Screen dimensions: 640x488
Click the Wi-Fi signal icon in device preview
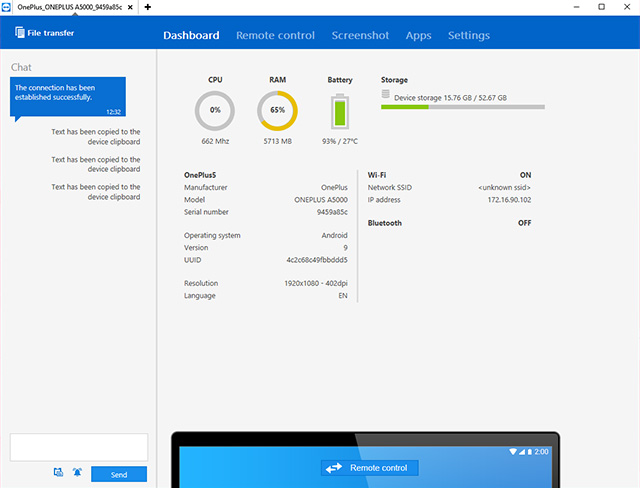coord(513,452)
